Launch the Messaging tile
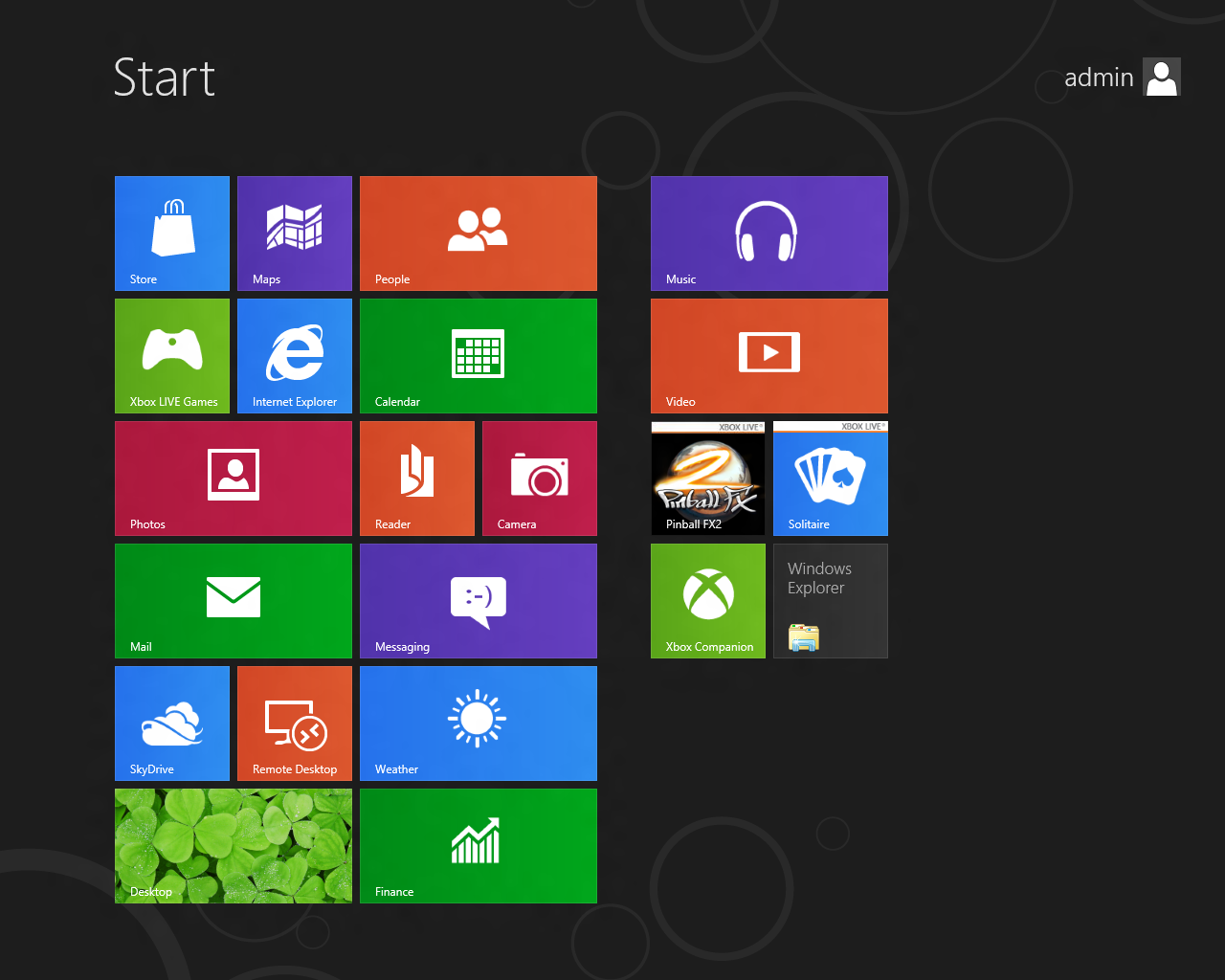 click(x=479, y=601)
